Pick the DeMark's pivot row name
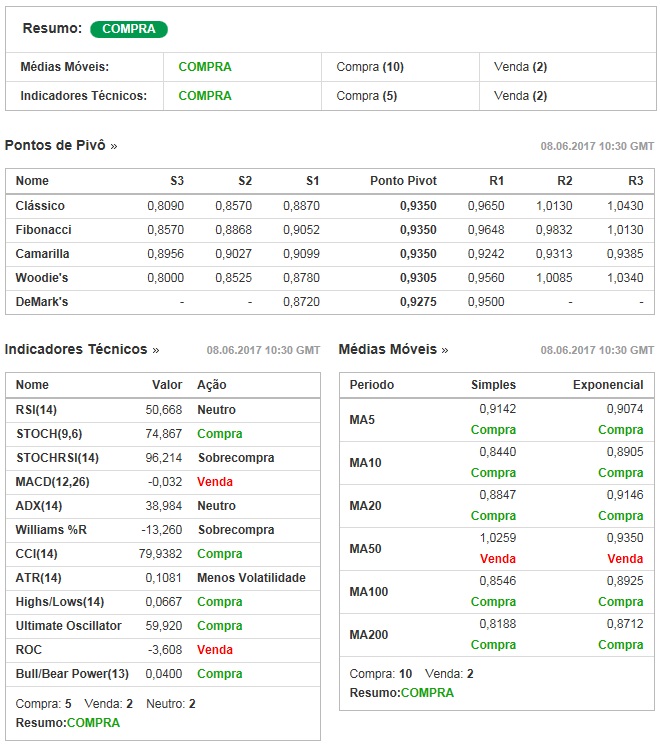The width and height of the screenshot is (660, 748). [x=42, y=302]
